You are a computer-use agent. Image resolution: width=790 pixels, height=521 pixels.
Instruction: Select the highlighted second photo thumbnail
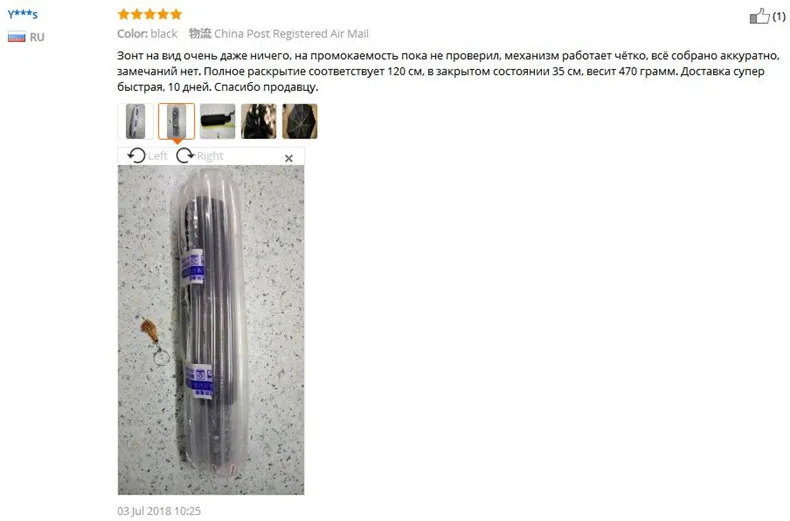176,121
